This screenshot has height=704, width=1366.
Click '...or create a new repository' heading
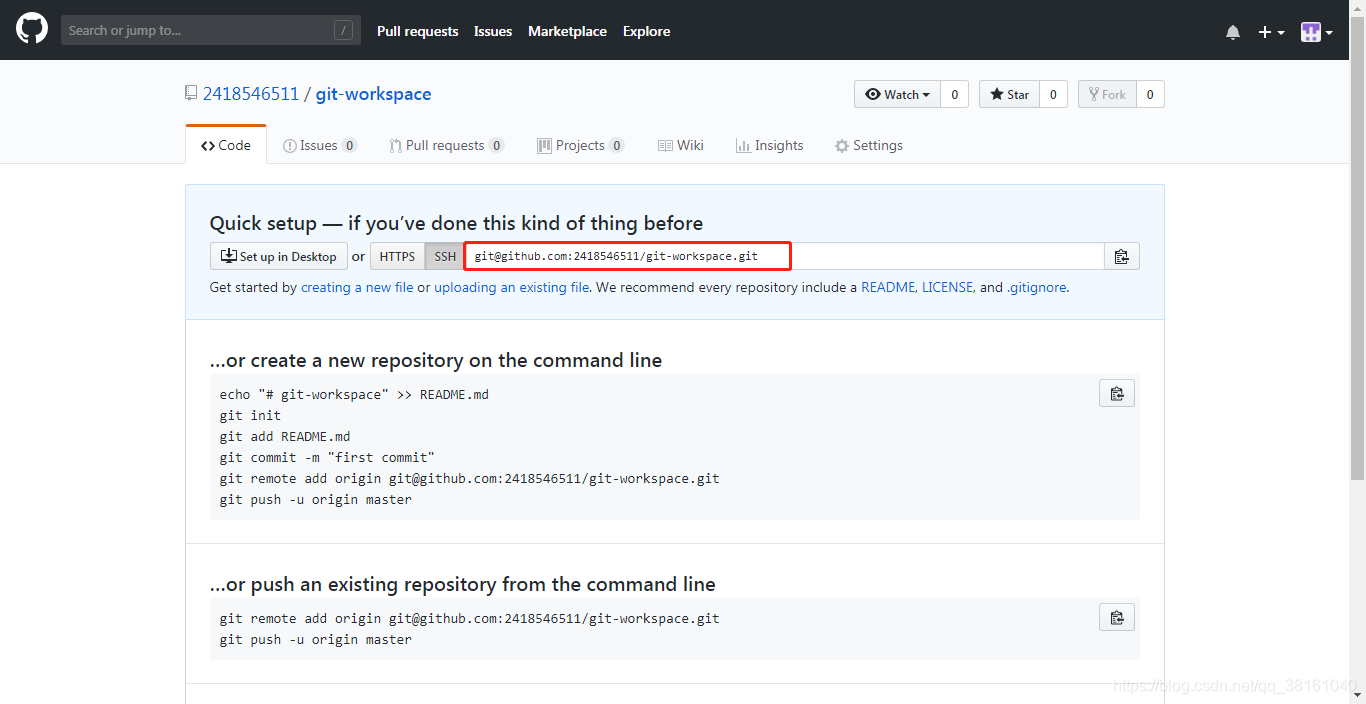436,360
